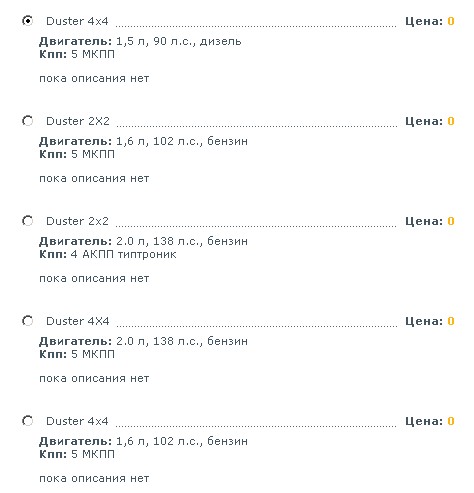The width and height of the screenshot is (474, 493).
Task: Click the 4 АКПП типтроник gearbox text
Action: 123,255
